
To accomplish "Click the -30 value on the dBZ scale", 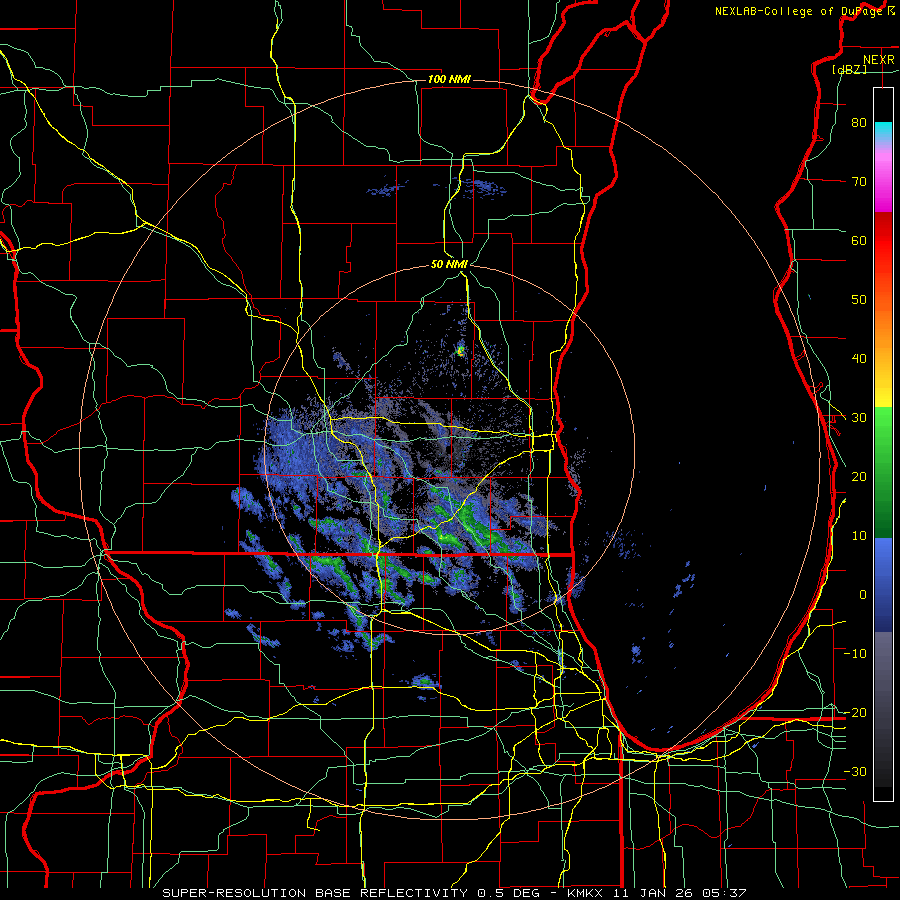I will point(855,772).
